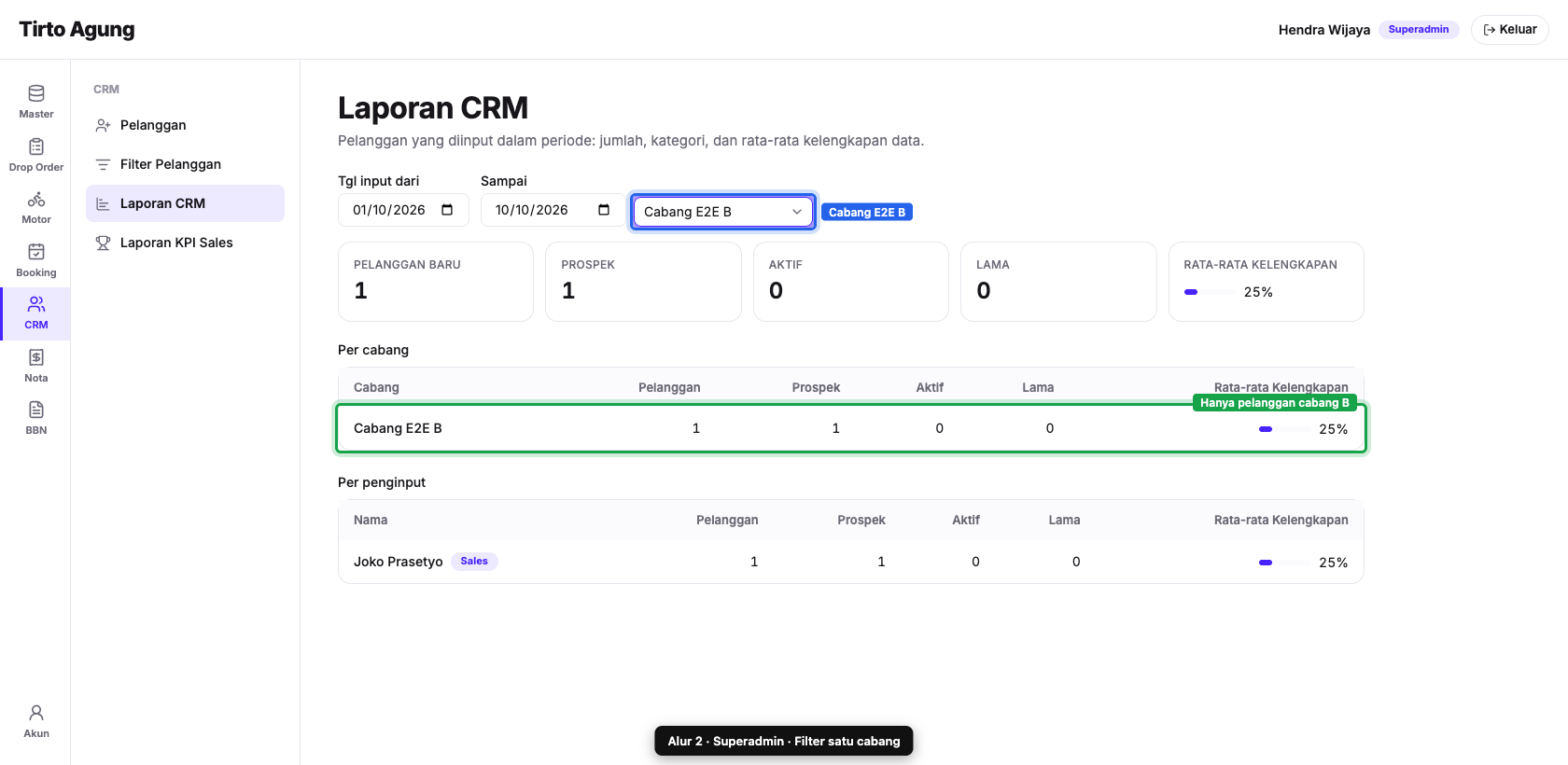
Task: Click the Laporan CRM chart icon
Action: click(x=103, y=203)
